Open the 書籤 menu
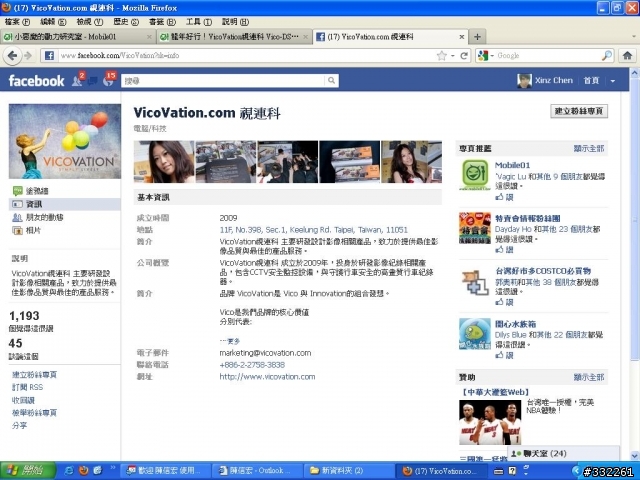The width and height of the screenshot is (640, 480). 162,22
